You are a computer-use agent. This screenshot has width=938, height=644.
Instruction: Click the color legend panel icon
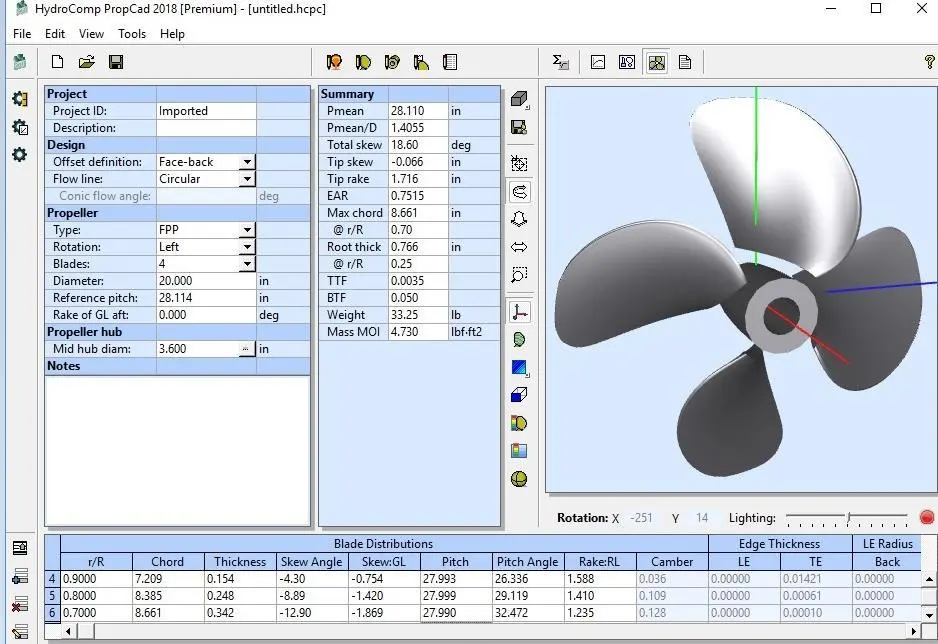tap(519, 451)
